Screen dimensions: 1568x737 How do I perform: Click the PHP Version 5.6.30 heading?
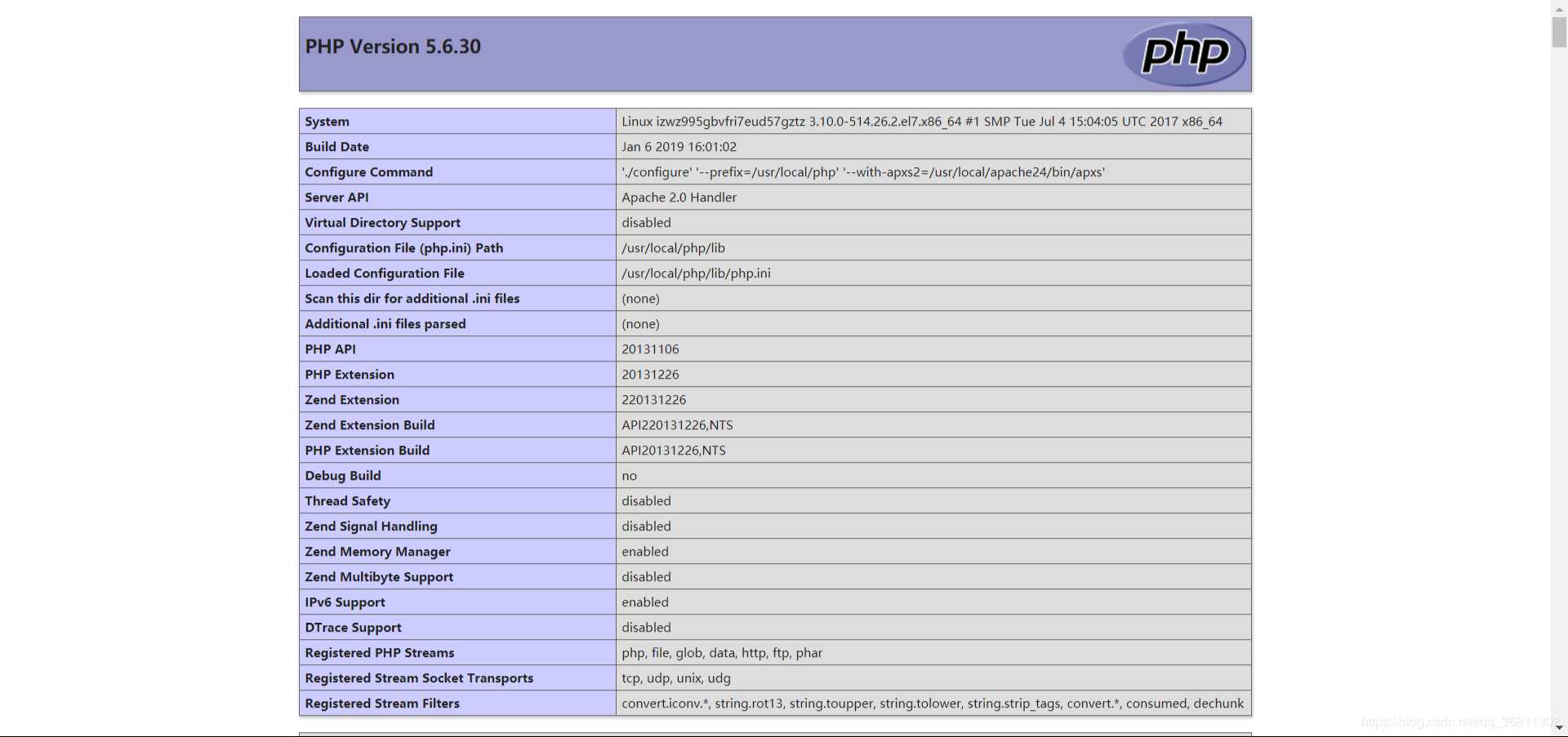coord(393,47)
